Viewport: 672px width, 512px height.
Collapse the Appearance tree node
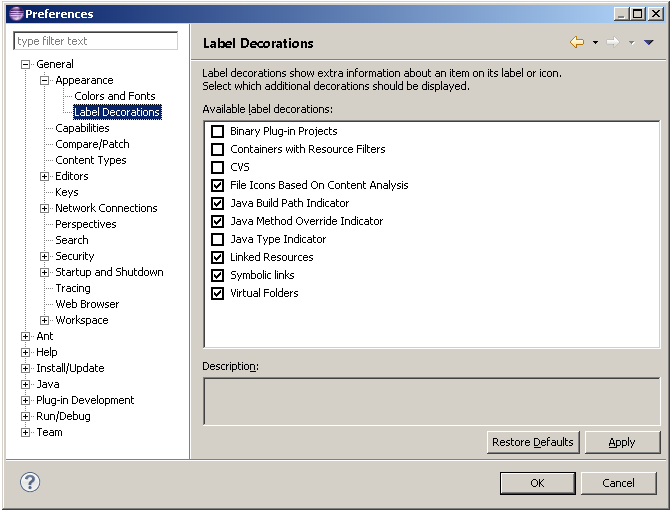(x=45, y=80)
